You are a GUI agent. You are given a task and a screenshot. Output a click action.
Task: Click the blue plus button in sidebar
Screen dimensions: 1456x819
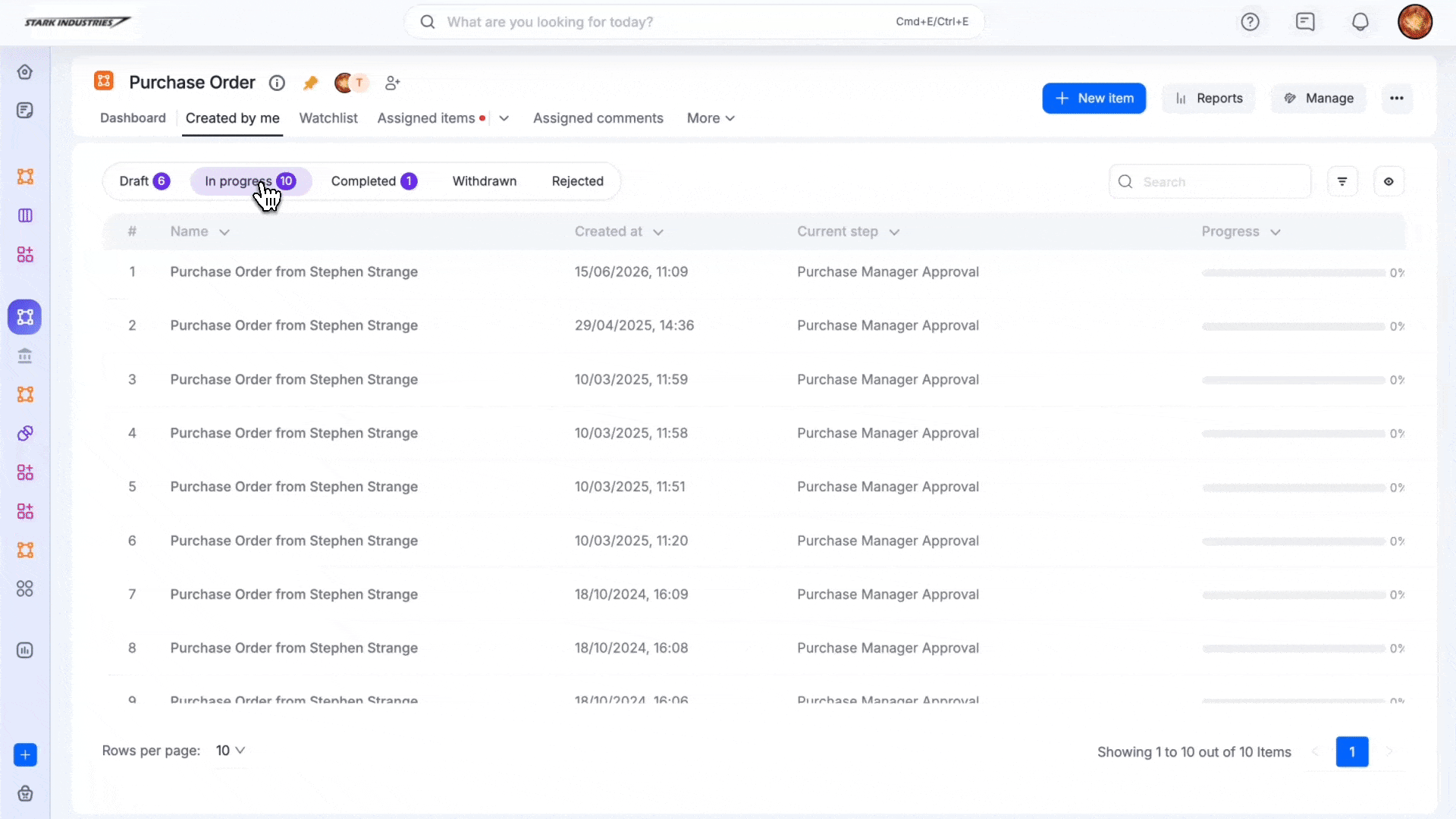tap(25, 755)
